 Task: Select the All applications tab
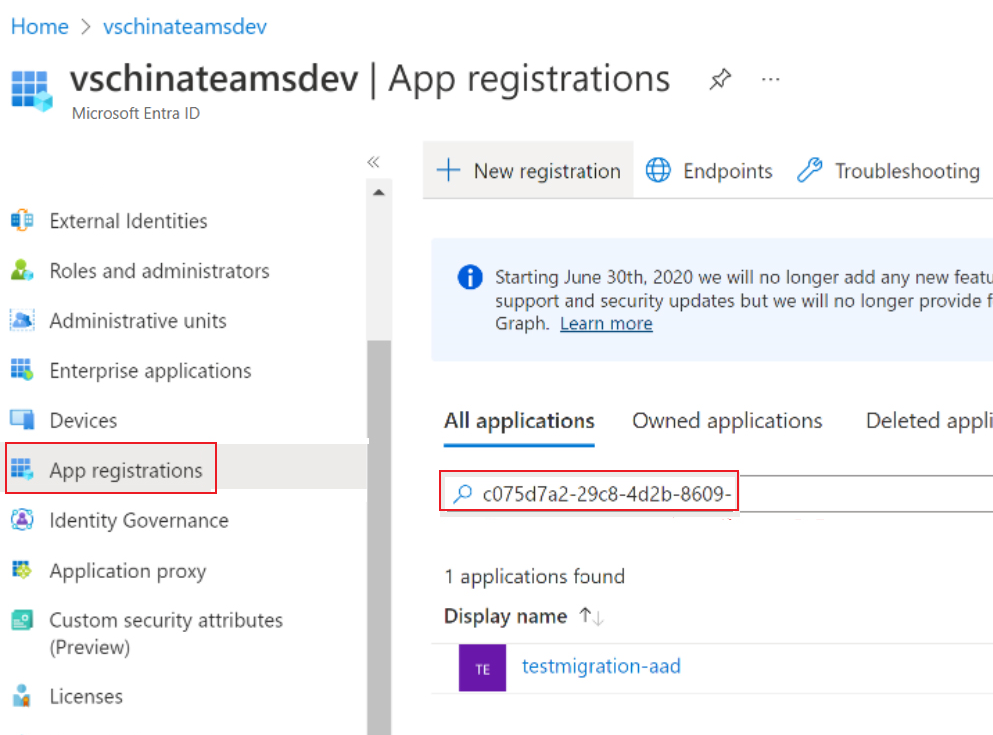(518, 420)
